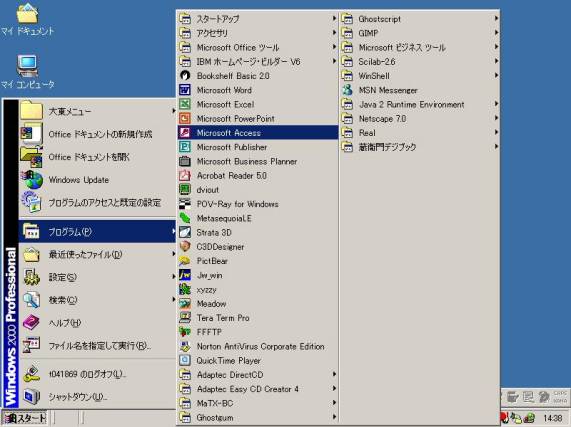Click the Microsoft Access icon
This screenshot has height=427, width=571.
click(185, 133)
